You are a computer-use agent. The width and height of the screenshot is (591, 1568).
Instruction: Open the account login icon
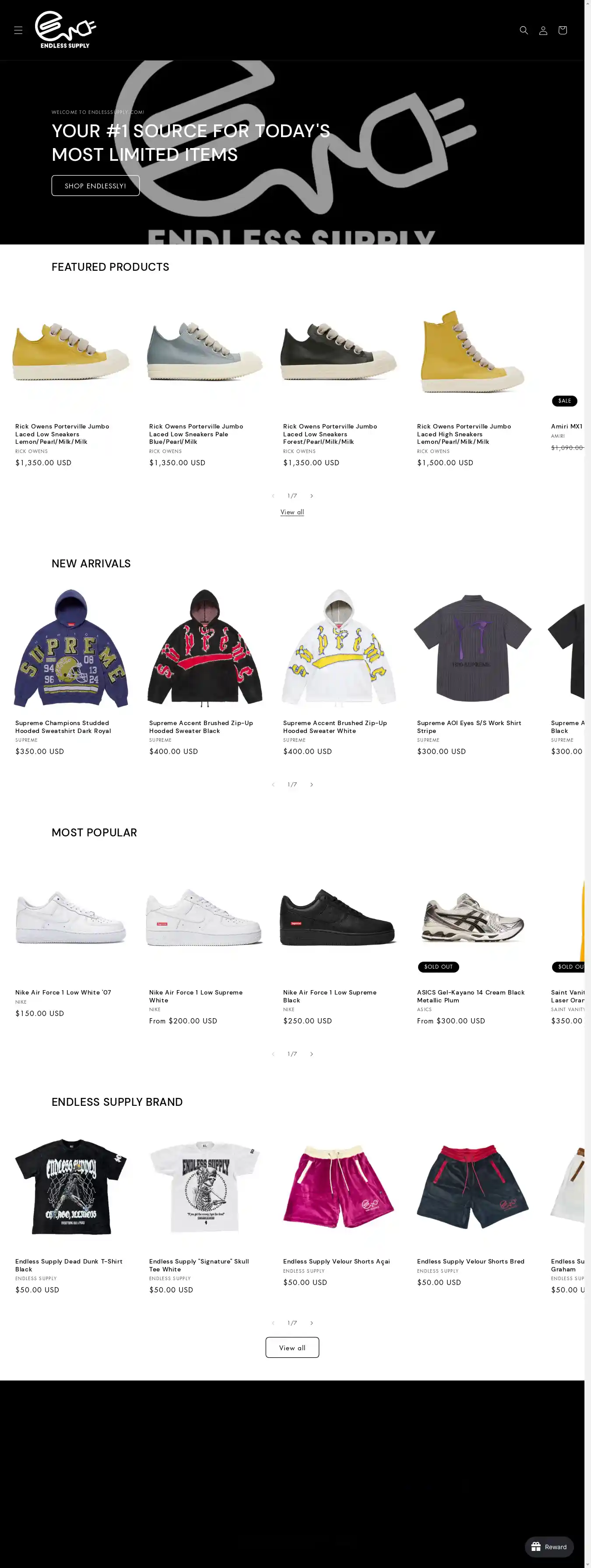pyautogui.click(x=543, y=30)
